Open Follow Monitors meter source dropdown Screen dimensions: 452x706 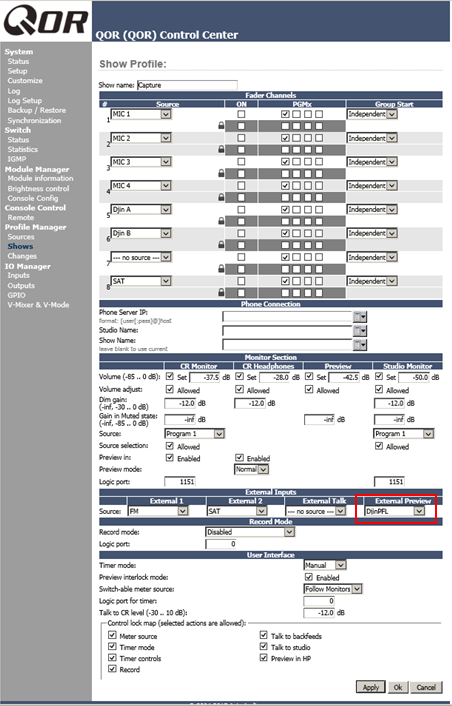333,589
